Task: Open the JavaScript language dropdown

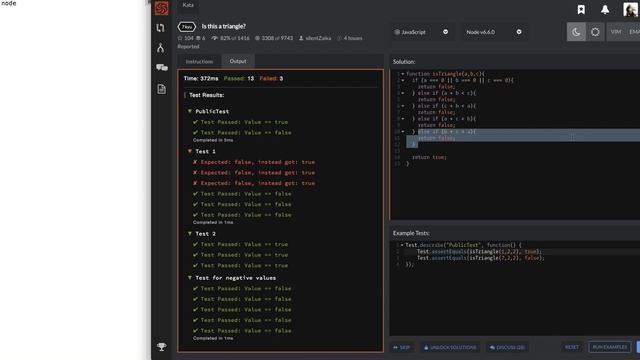Action: point(421,32)
